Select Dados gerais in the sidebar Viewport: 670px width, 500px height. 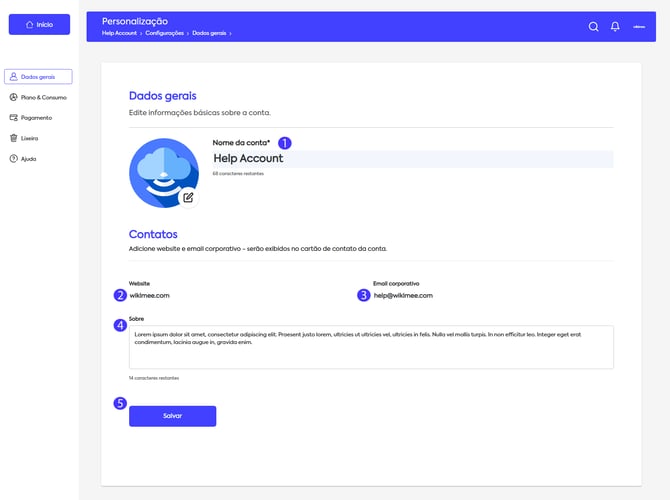point(39,76)
